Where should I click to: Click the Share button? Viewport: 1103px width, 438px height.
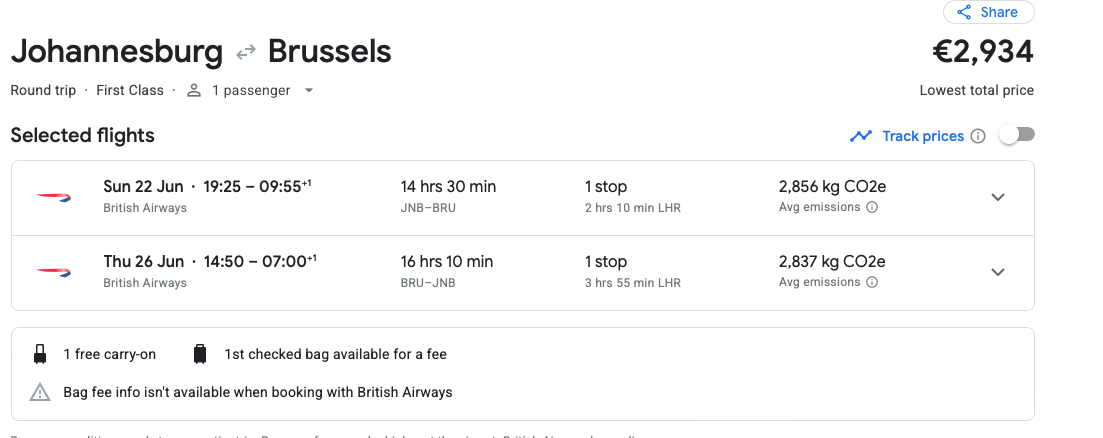(988, 12)
